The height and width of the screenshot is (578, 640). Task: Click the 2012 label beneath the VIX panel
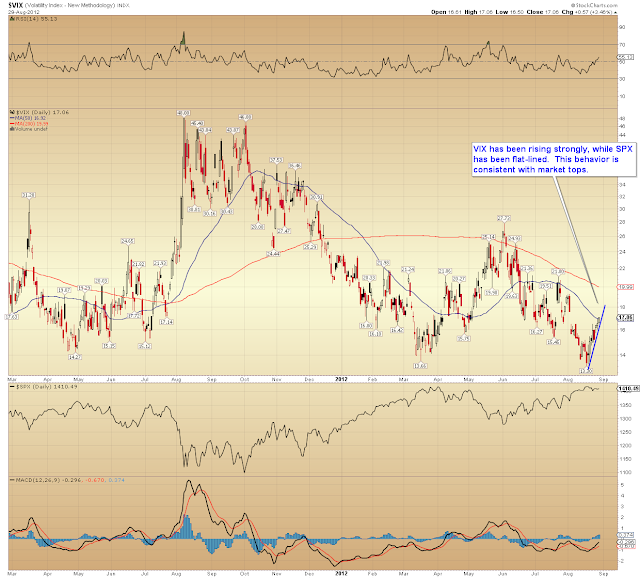coord(341,379)
